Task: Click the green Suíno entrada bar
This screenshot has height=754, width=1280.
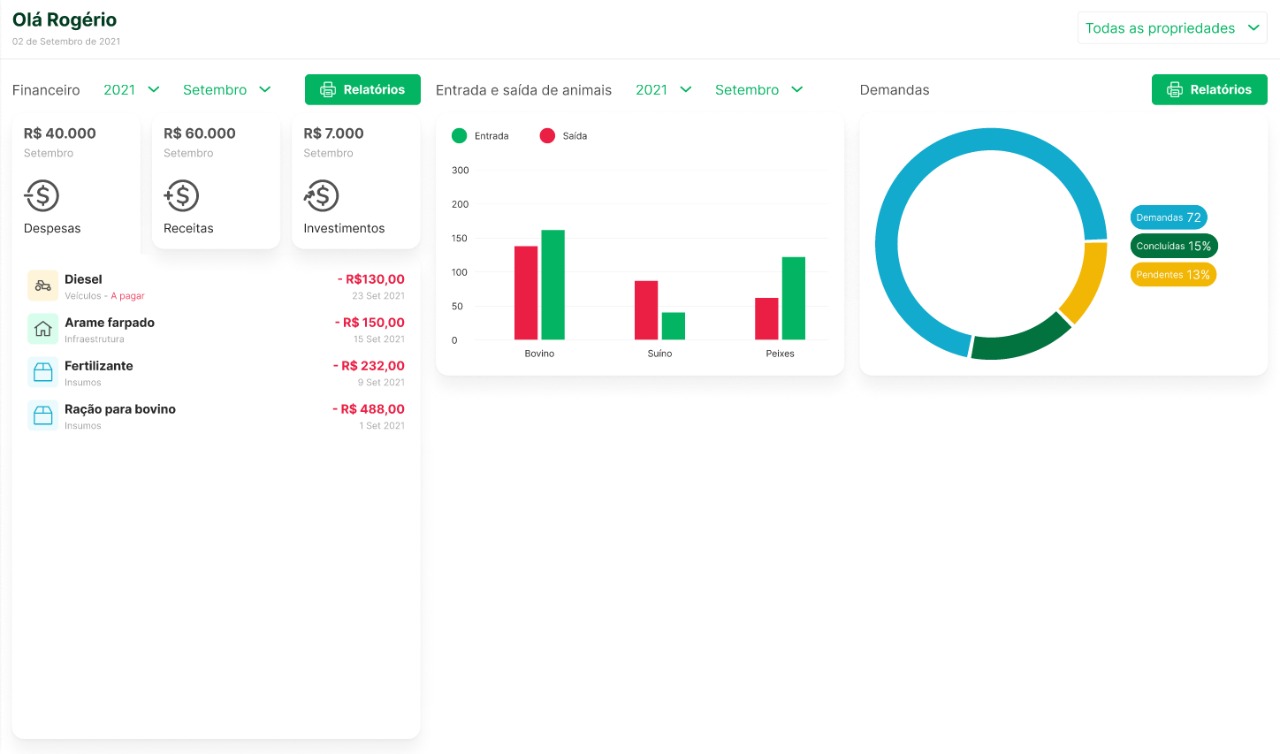Action: click(673, 326)
